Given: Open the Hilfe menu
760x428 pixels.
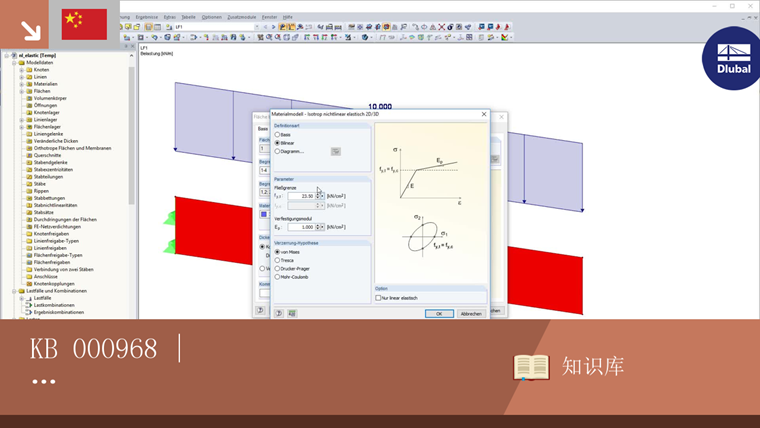Looking at the screenshot, I should coord(287,17).
